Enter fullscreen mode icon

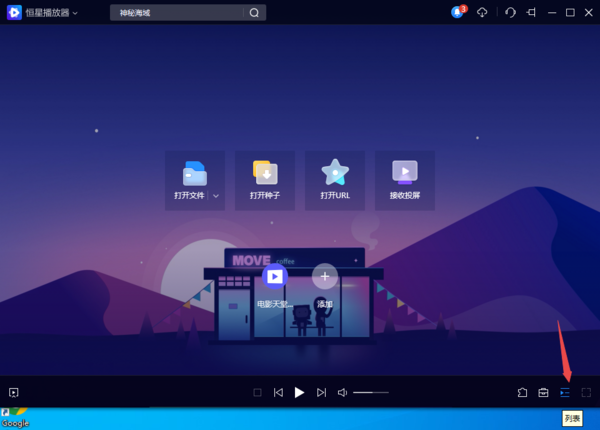[586, 393]
